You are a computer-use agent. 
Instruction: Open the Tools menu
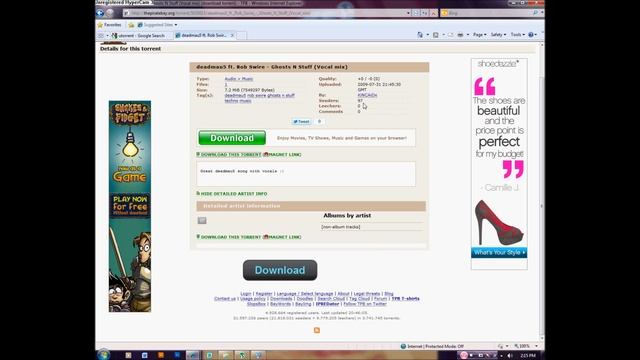[518, 35]
